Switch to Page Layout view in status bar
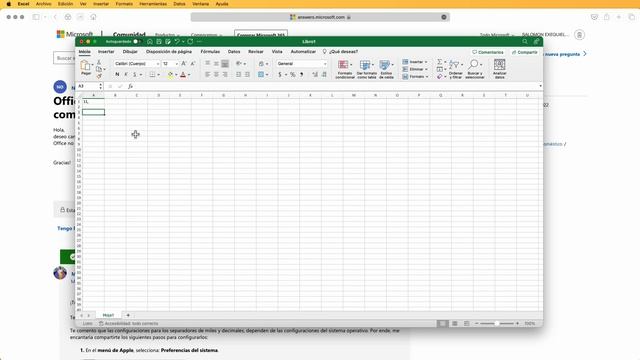The height and width of the screenshot is (360, 640). (x=454, y=323)
